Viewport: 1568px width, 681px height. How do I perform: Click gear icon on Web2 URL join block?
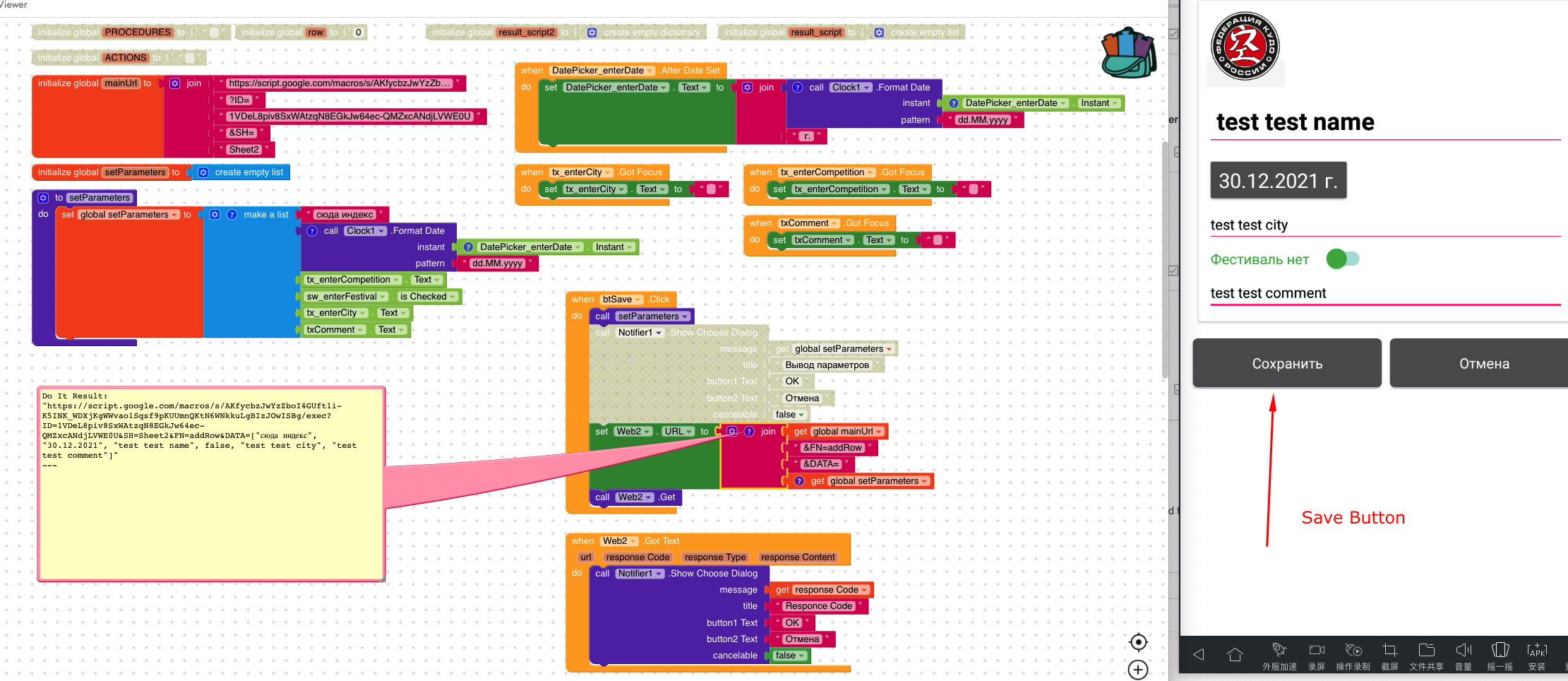pyautogui.click(x=732, y=432)
